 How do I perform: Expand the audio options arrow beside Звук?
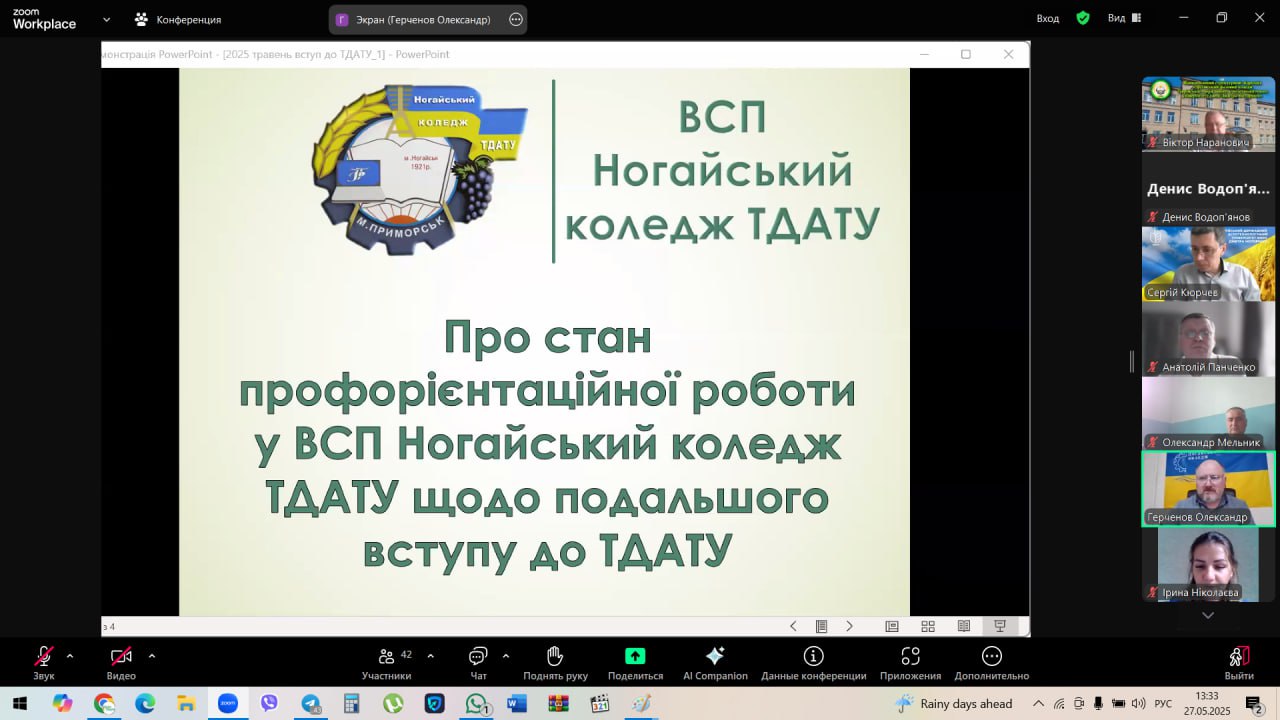(x=70, y=656)
